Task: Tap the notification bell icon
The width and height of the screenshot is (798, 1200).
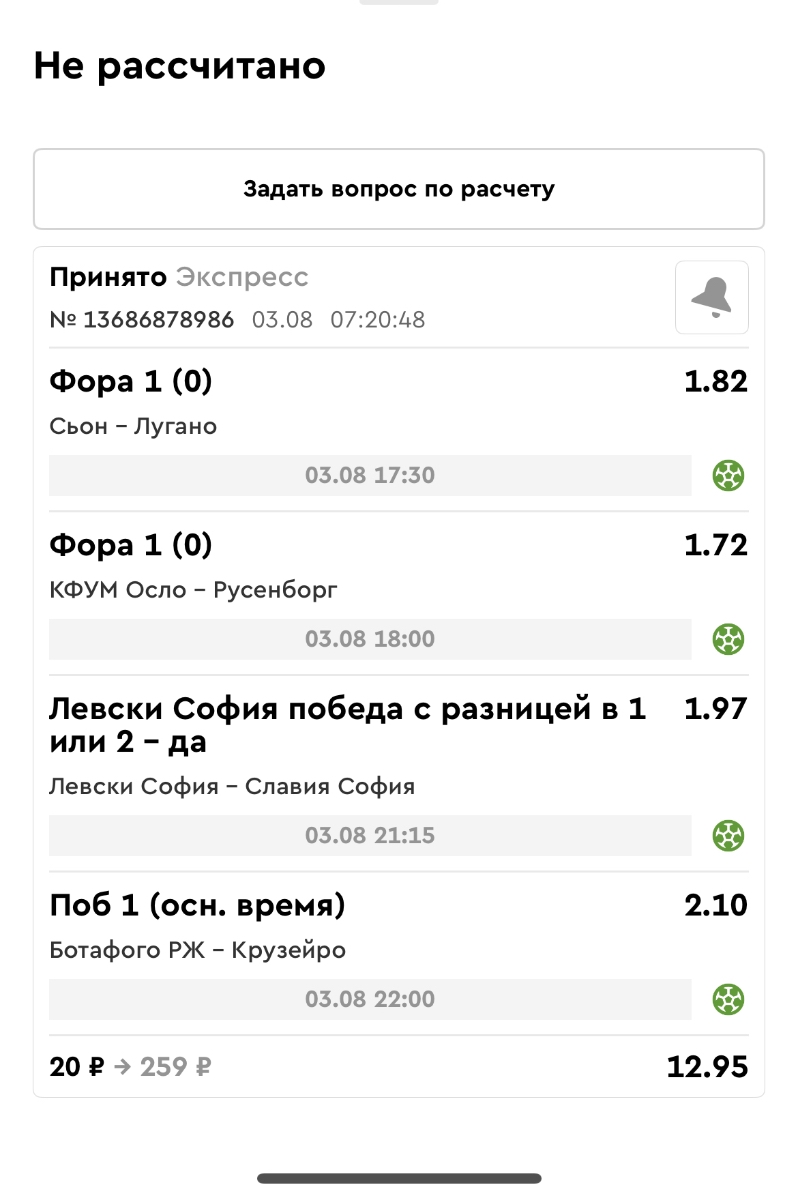Action: [711, 297]
